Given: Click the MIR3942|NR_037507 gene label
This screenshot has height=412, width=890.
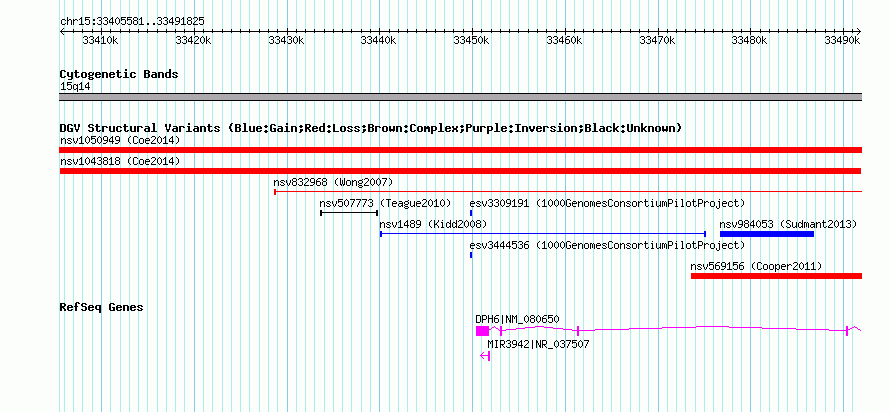Looking at the screenshot, I should [538, 344].
